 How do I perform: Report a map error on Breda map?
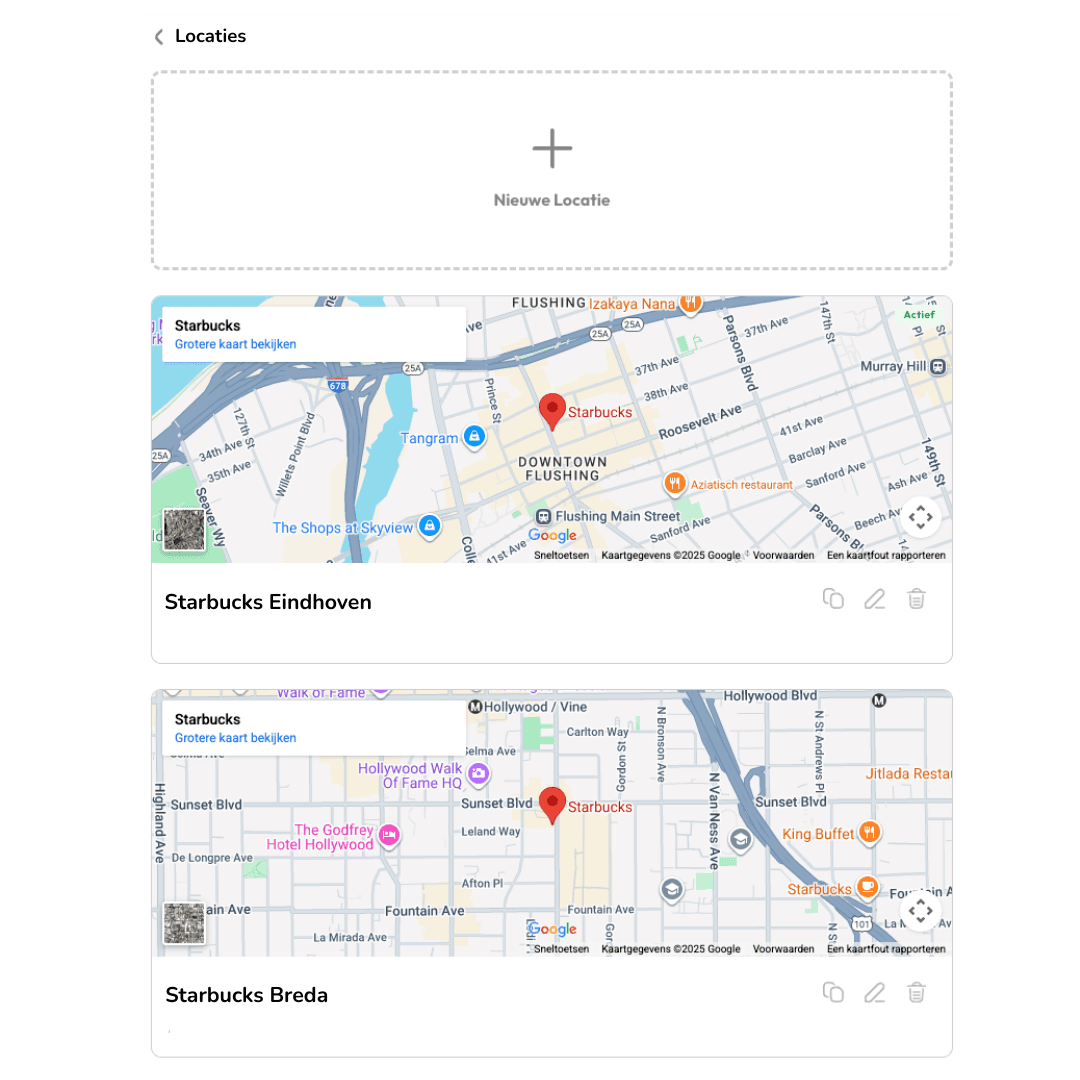tap(886, 949)
